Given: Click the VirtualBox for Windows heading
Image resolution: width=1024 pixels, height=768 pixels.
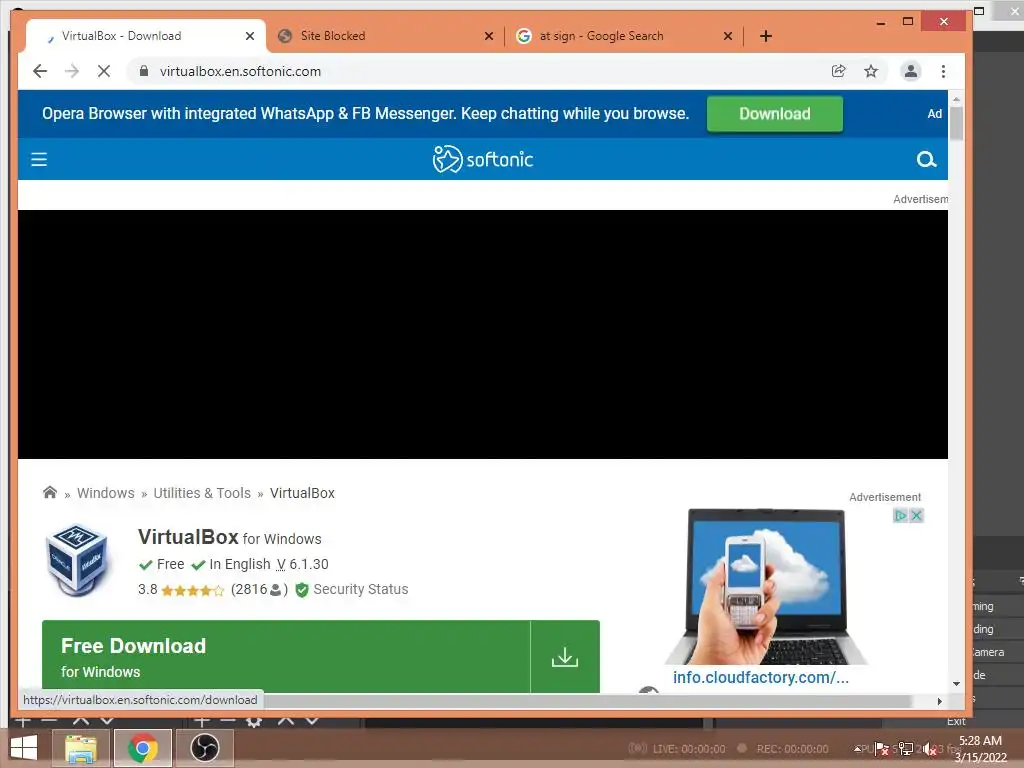Looking at the screenshot, I should point(230,537).
